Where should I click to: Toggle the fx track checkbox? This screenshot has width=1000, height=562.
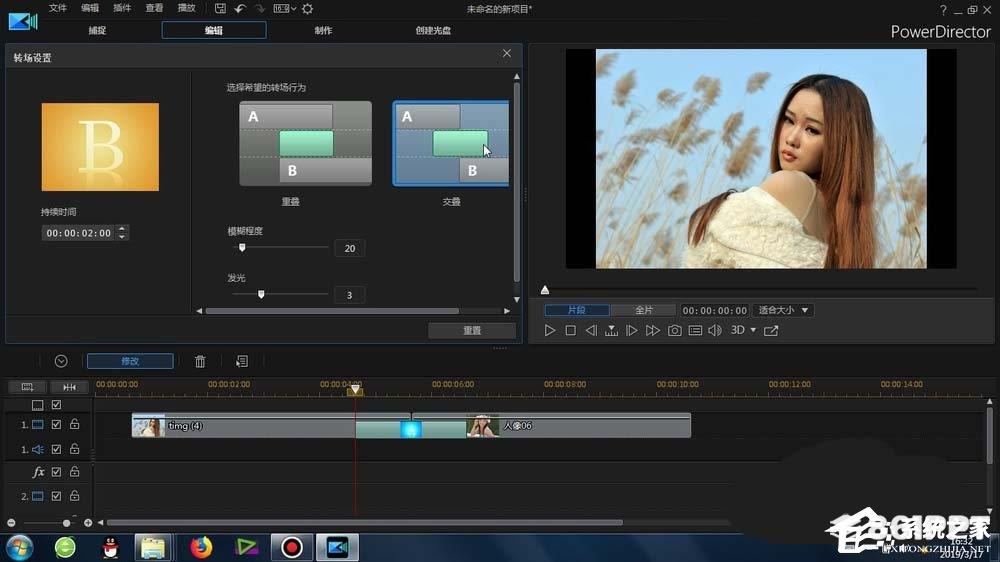tap(56, 472)
